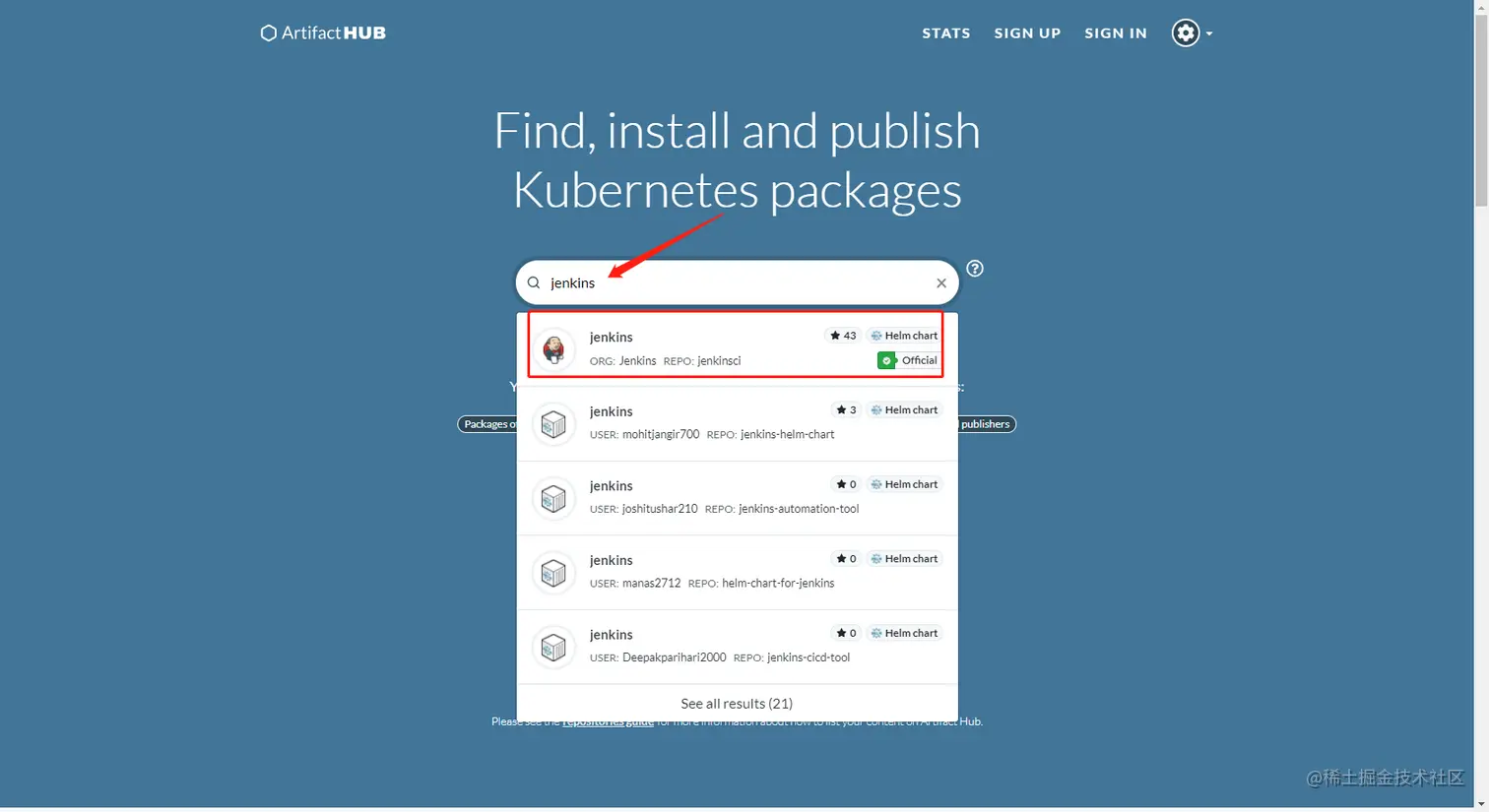The height and width of the screenshot is (812, 1489).
Task: Open the SIGN IN page
Action: coord(1116,32)
